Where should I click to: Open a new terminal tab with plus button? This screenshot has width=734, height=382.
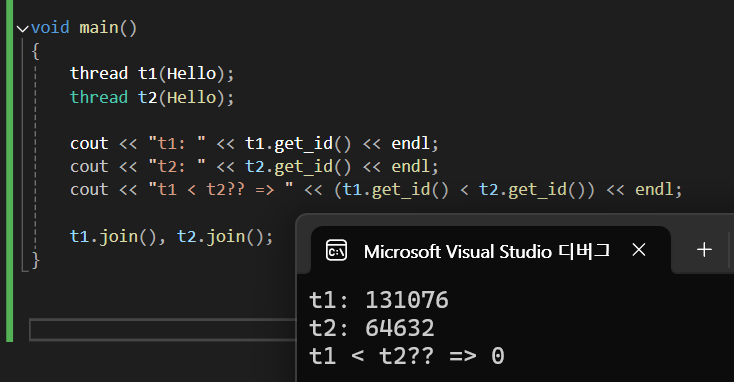tap(704, 250)
